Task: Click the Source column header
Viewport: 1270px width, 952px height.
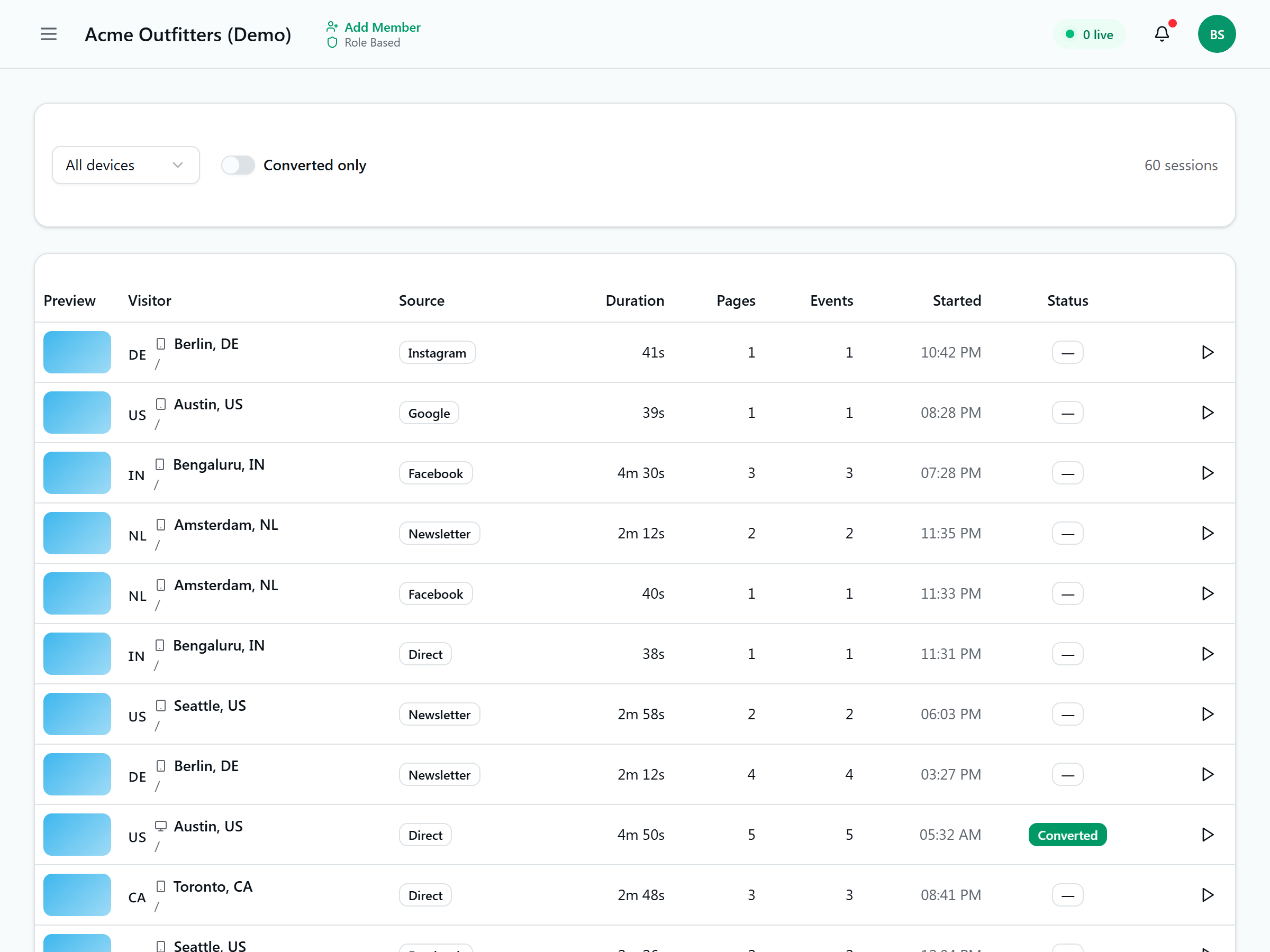Action: [x=421, y=301]
